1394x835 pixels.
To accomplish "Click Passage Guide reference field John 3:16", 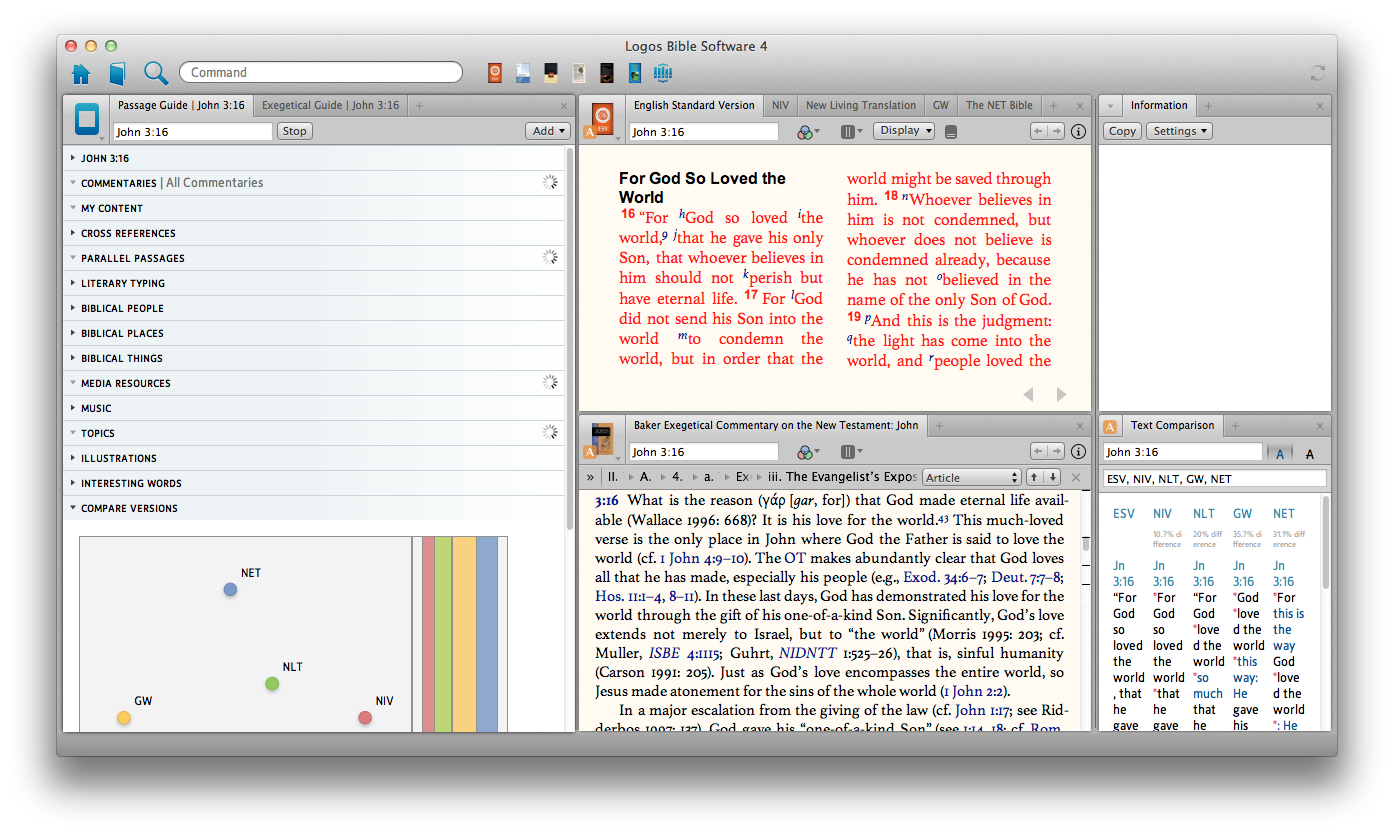I will 192,131.
